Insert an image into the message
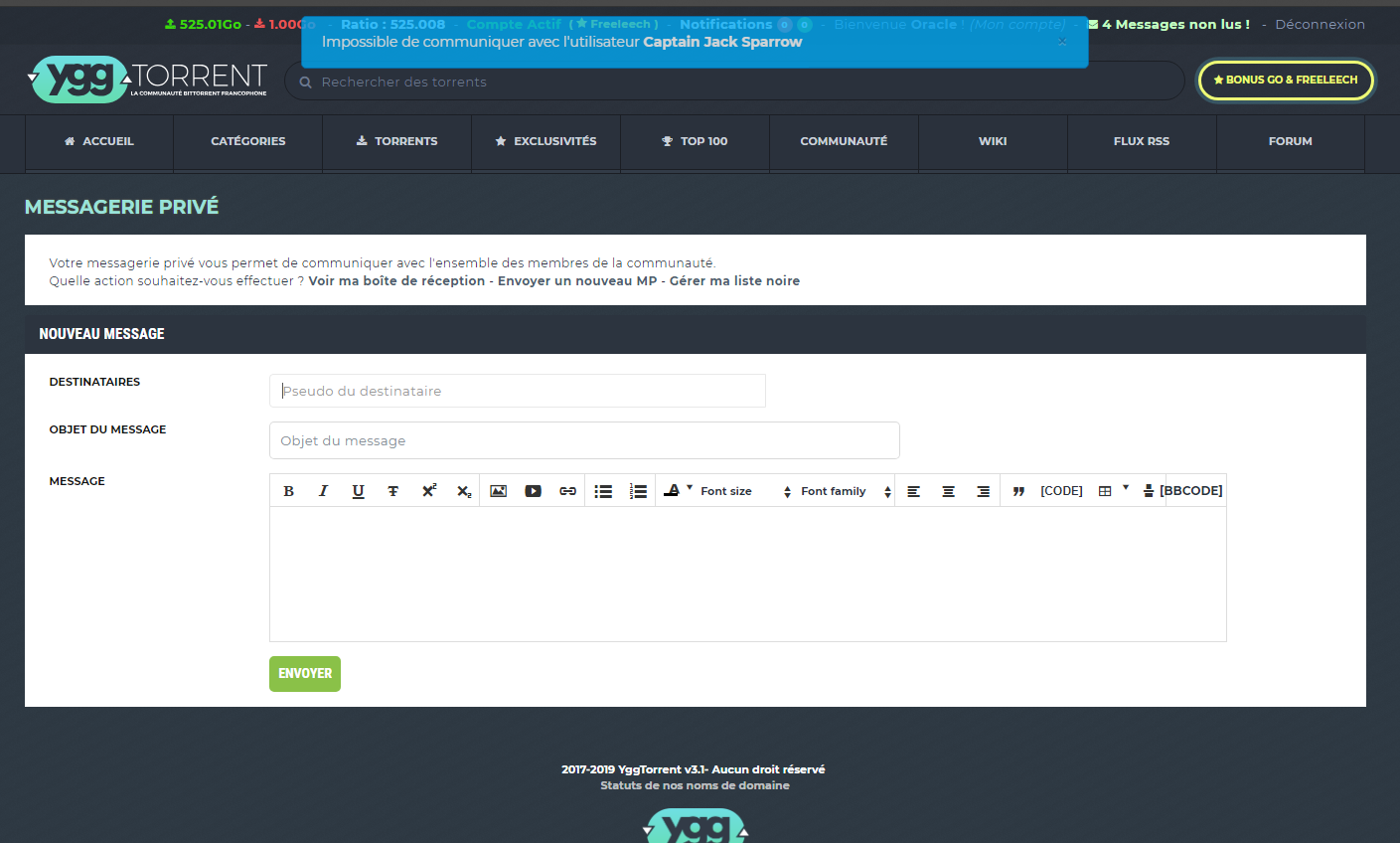This screenshot has width=1400, height=843. coord(499,491)
